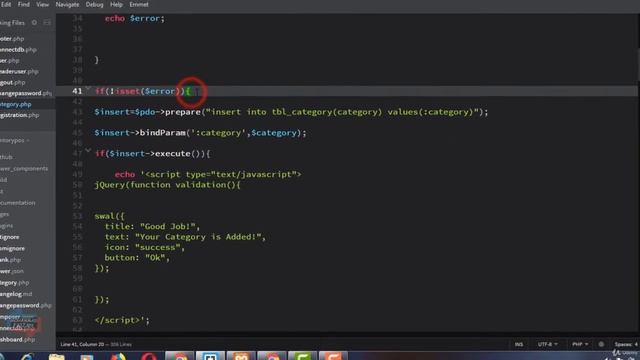Change the Spaces: 4 indentation setting

[626, 344]
